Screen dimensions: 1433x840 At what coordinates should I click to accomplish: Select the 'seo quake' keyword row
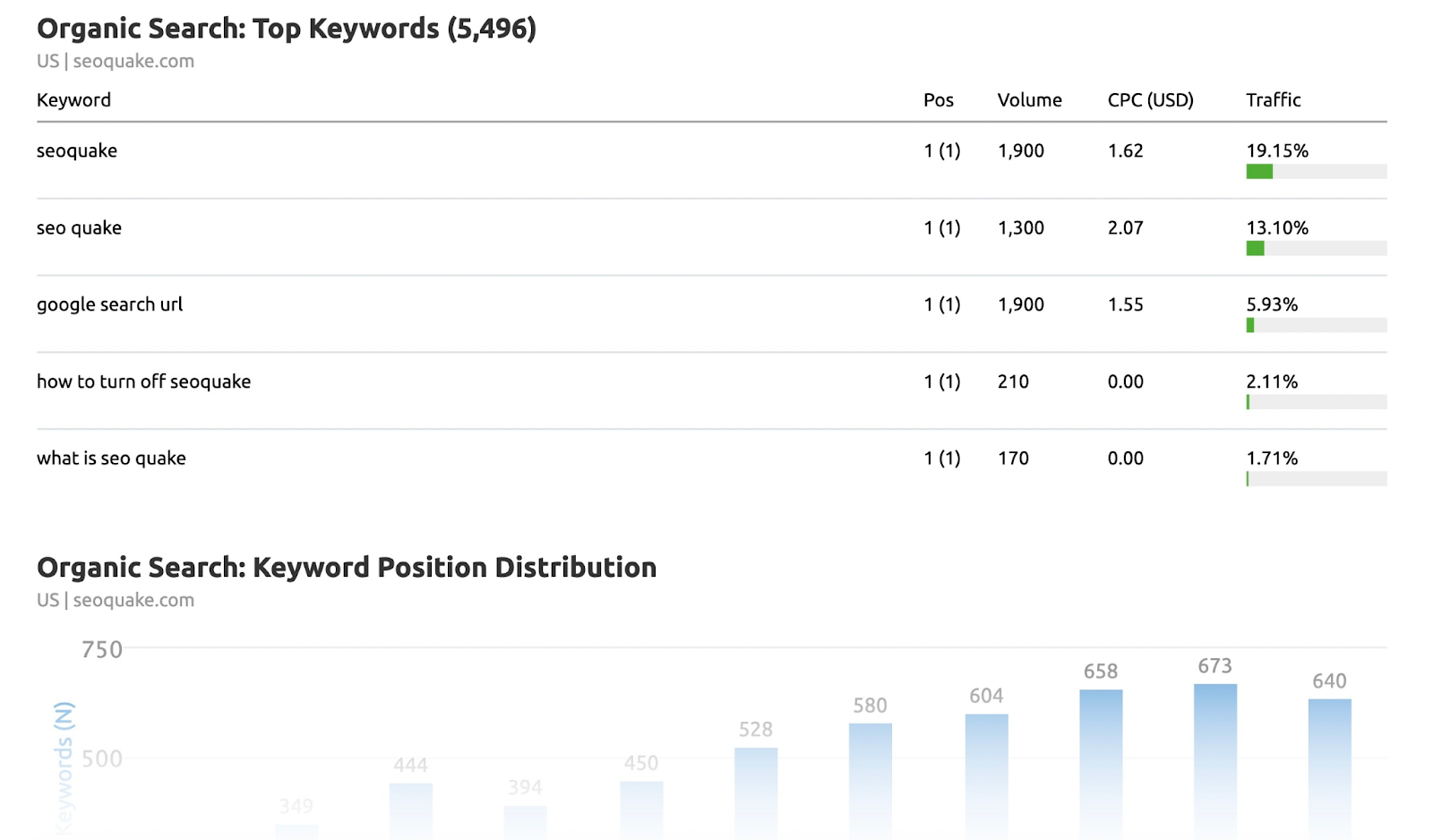pyautogui.click(x=79, y=227)
